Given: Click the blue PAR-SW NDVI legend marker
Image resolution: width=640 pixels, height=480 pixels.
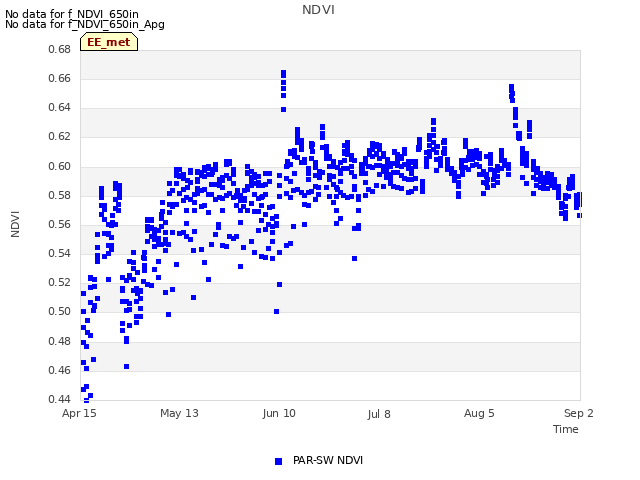Looking at the screenshot, I should 278,461.
